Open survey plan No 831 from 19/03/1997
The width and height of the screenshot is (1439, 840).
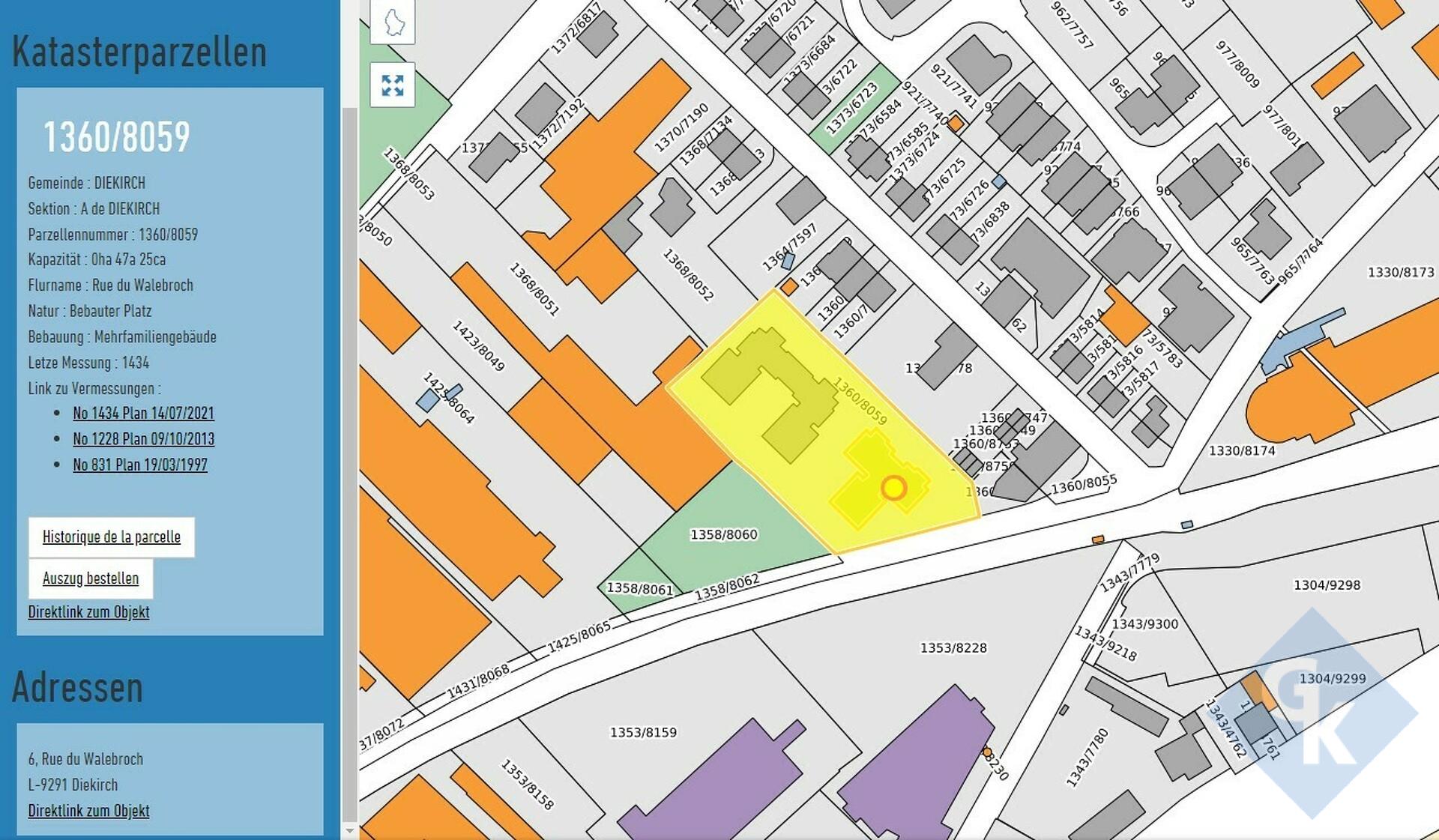[140, 465]
